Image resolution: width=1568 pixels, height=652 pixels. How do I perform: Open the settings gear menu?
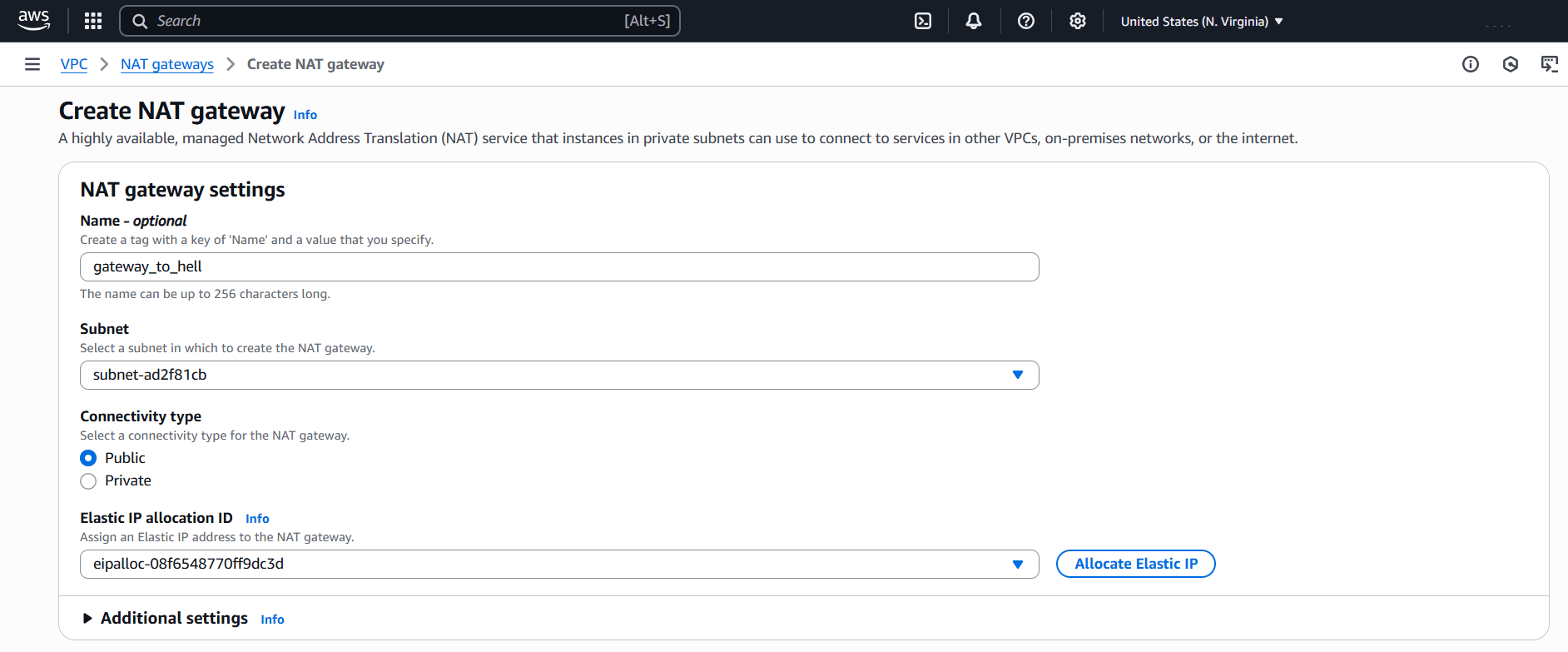click(x=1078, y=21)
